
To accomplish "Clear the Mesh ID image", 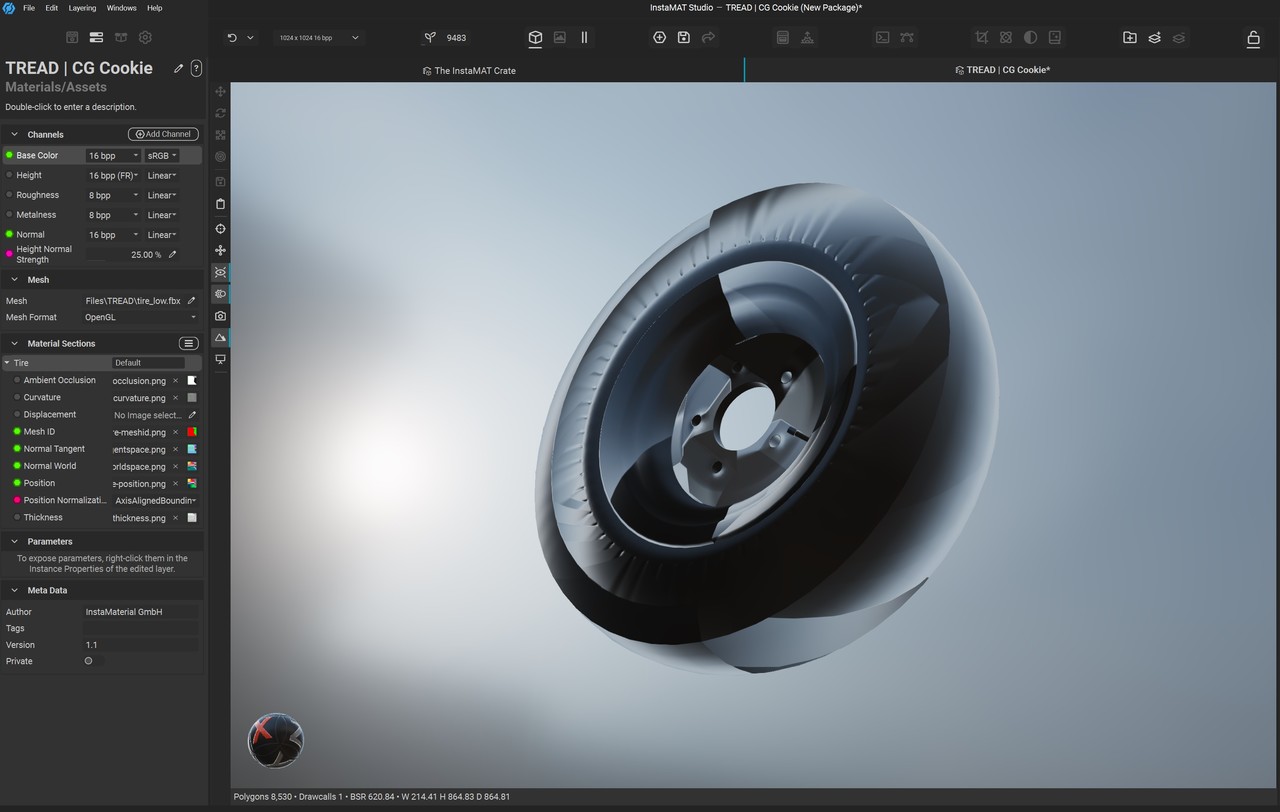I will pyautogui.click(x=176, y=432).
